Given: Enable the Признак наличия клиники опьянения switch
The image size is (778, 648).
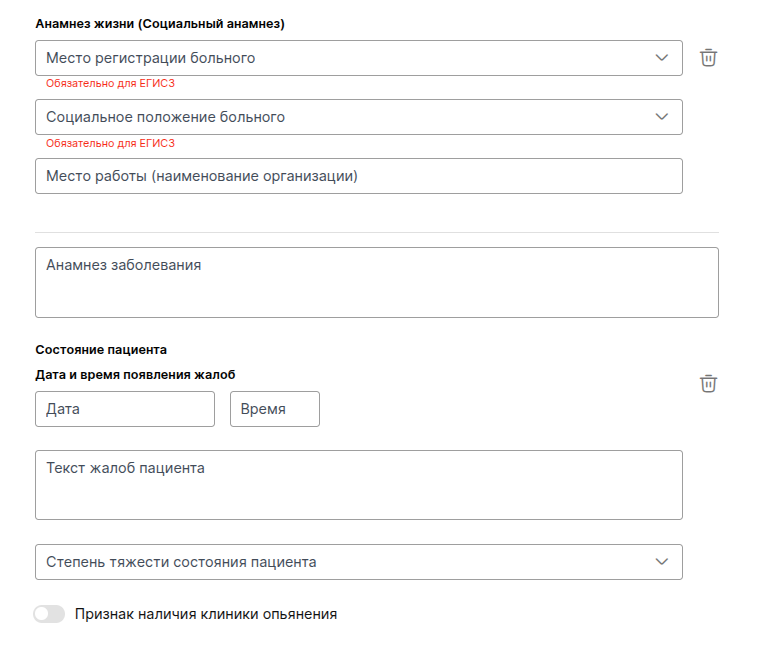Looking at the screenshot, I should [x=49, y=614].
